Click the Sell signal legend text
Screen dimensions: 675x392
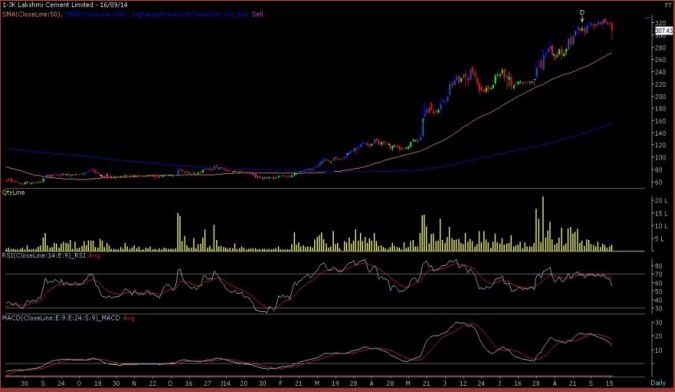[257, 14]
